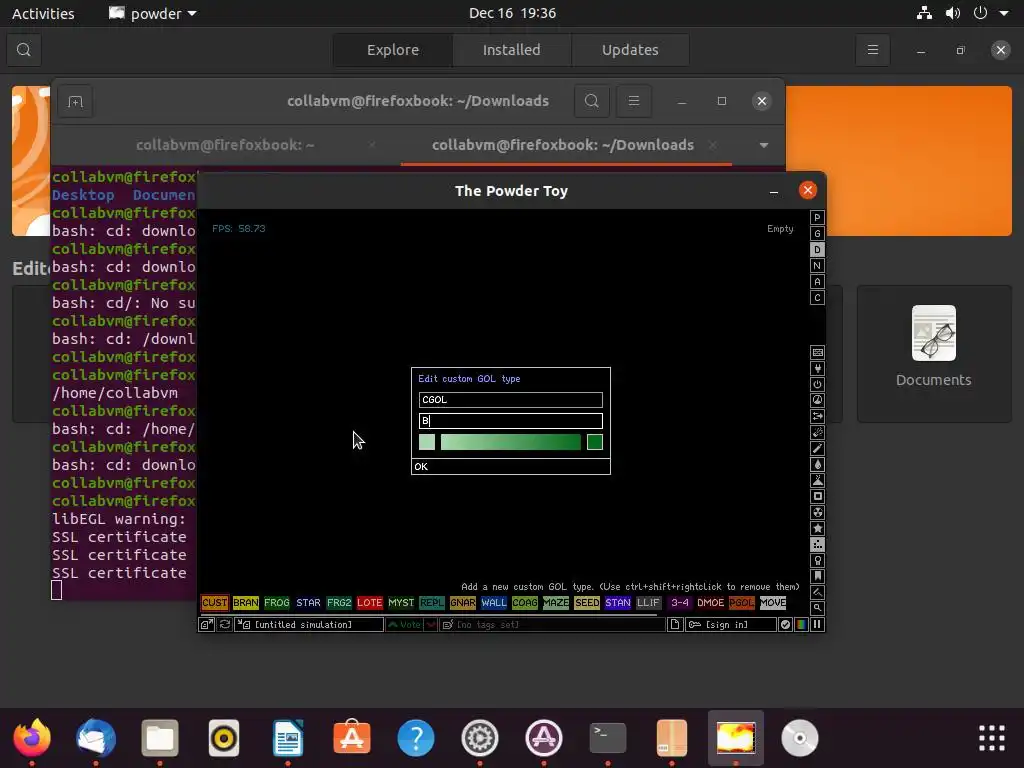Open the Special star category
The width and height of the screenshot is (1024, 768).
[x=817, y=528]
